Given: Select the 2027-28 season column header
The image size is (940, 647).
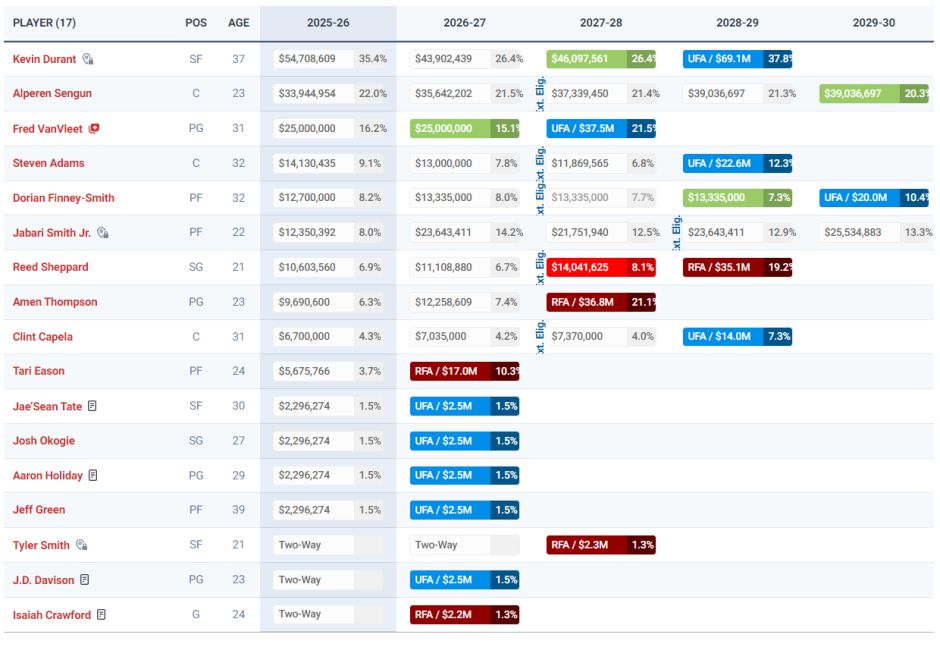Looking at the screenshot, I should click(600, 23).
